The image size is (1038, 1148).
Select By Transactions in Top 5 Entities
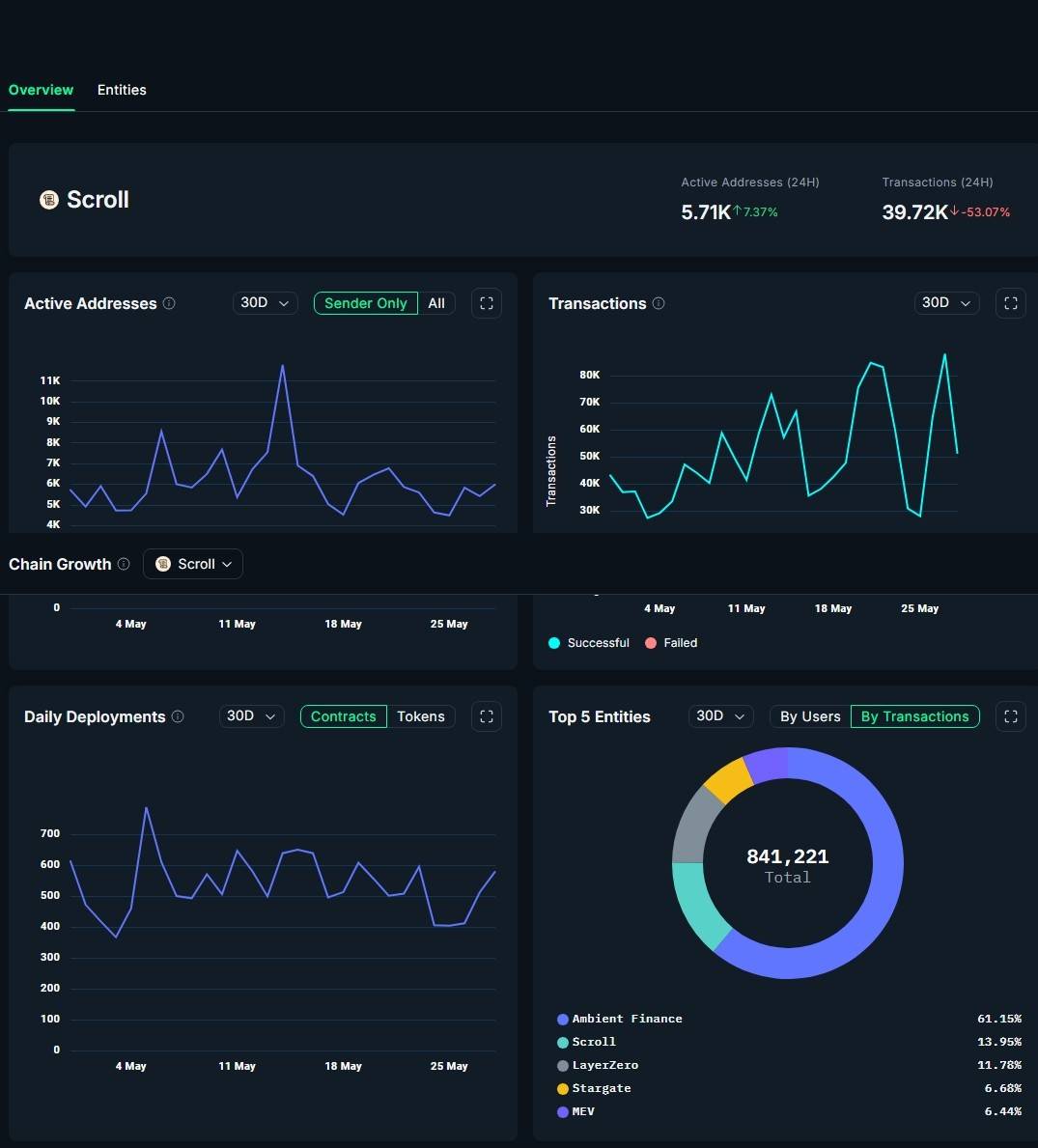915,716
